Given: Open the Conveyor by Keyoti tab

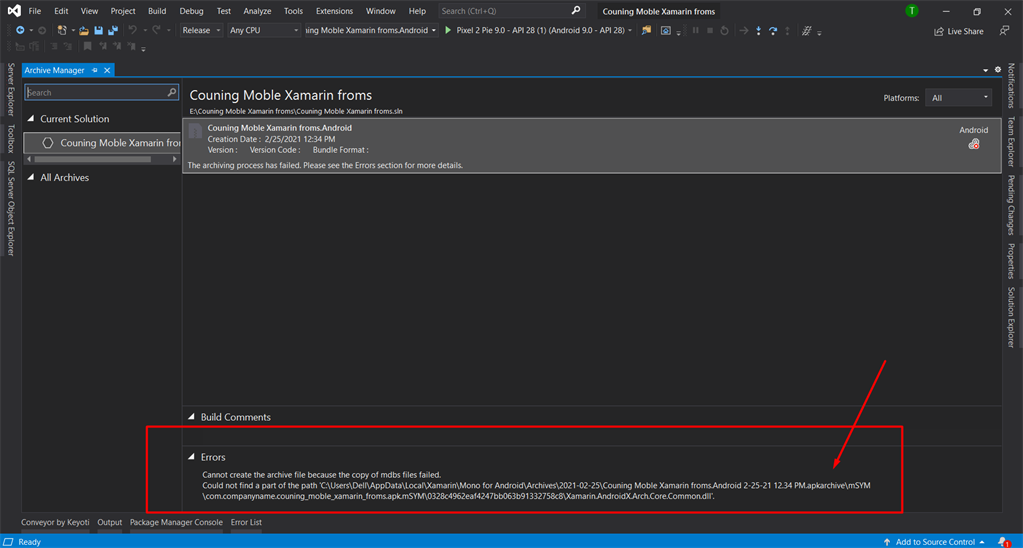Looking at the screenshot, I should coord(55,522).
